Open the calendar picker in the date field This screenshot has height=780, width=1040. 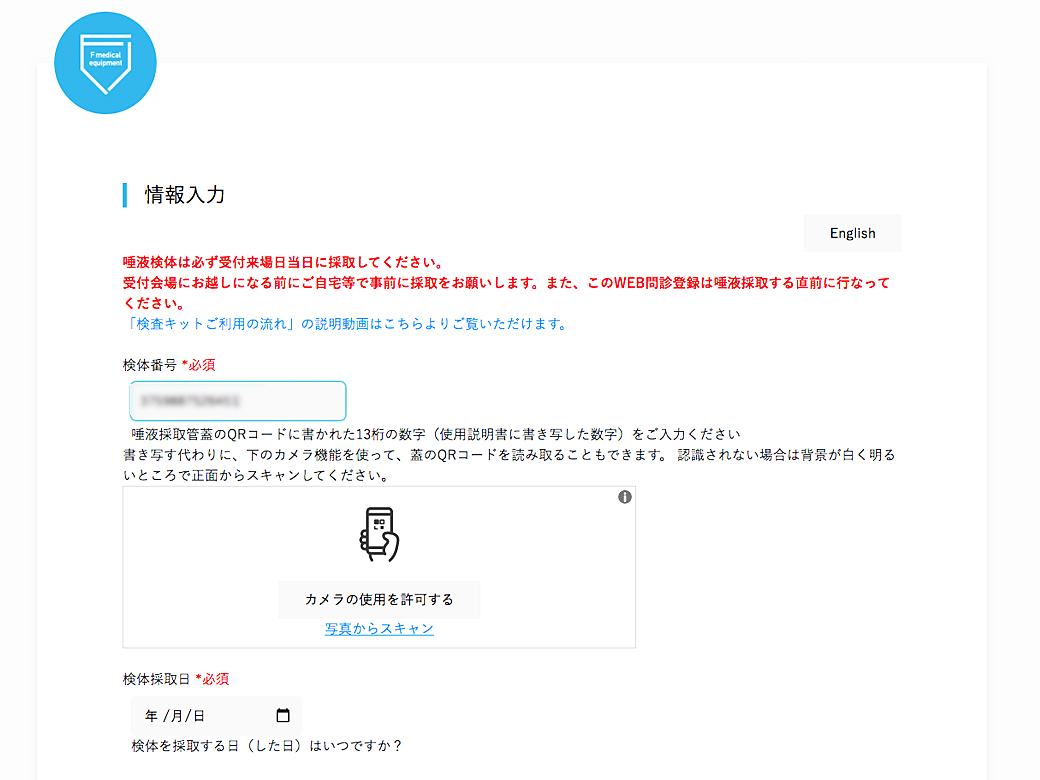point(283,716)
